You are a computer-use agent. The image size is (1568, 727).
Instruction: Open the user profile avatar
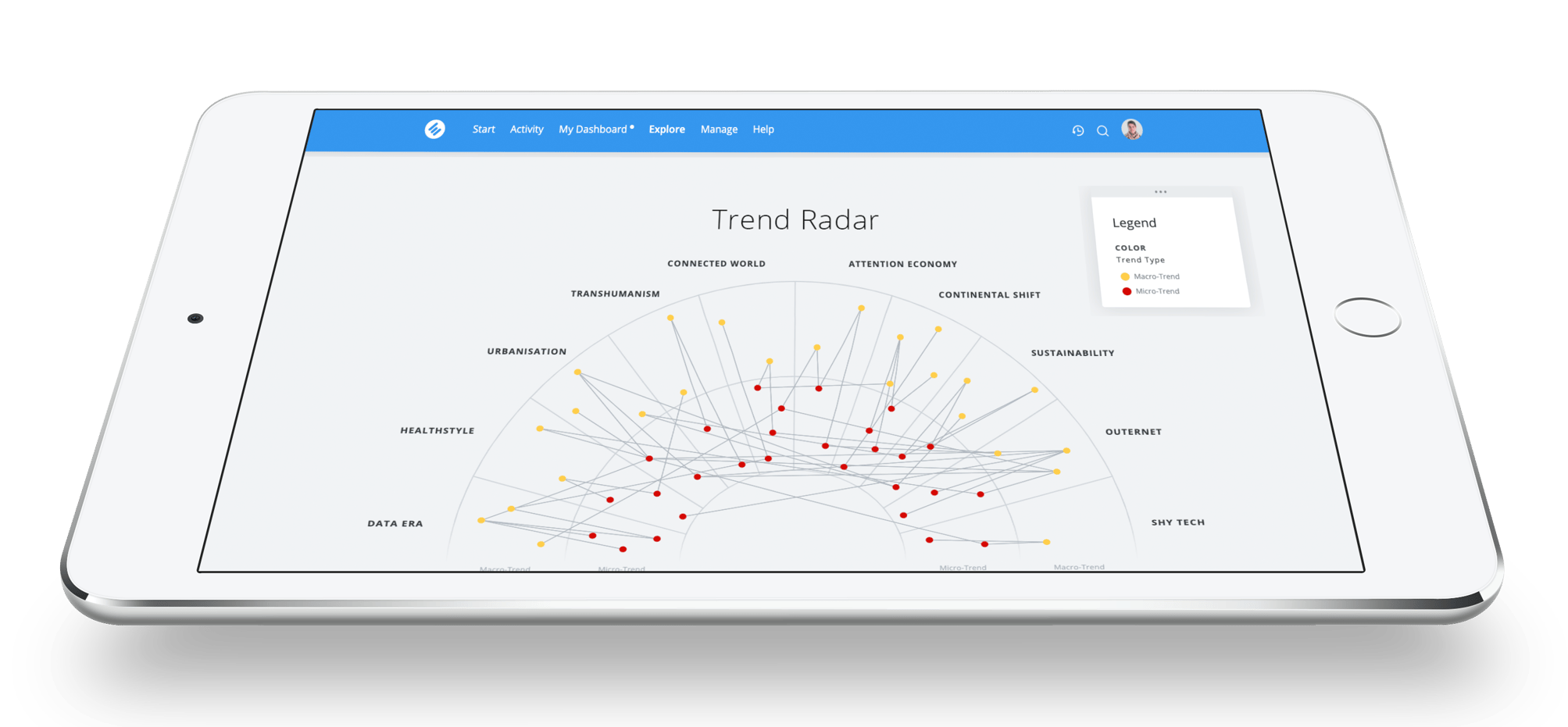click(1131, 130)
